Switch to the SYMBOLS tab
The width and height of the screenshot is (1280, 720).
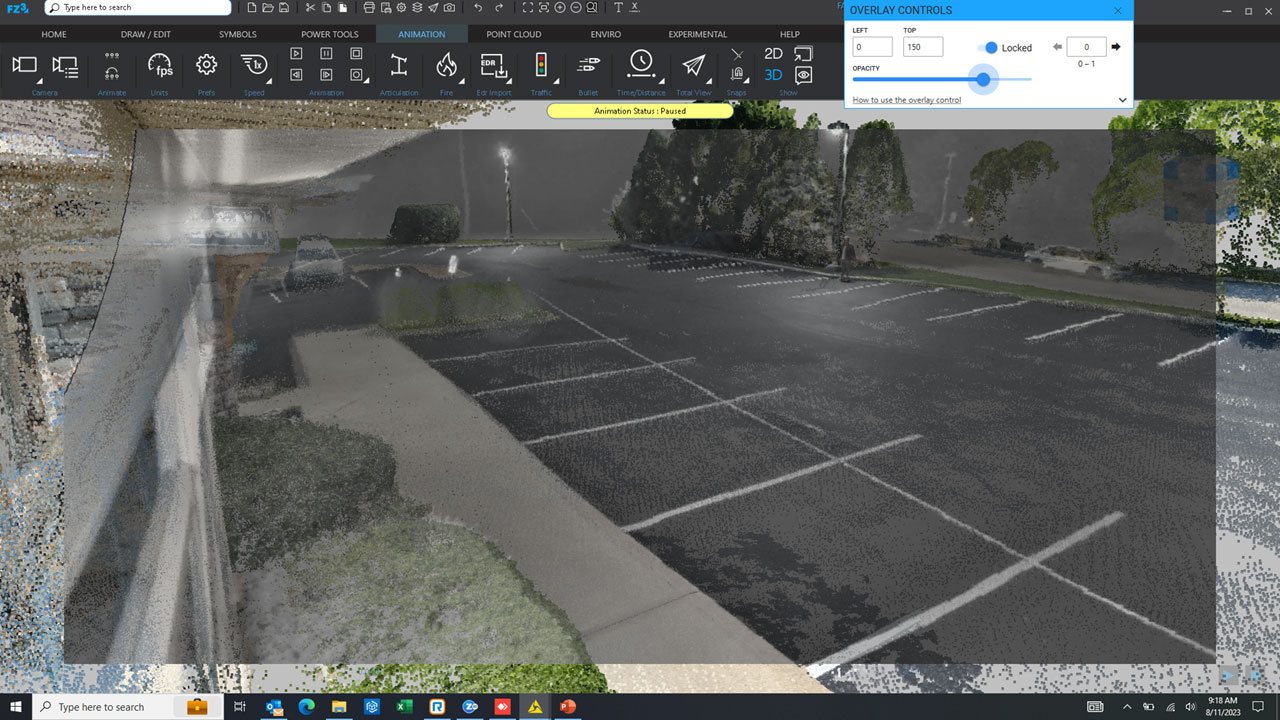238,34
